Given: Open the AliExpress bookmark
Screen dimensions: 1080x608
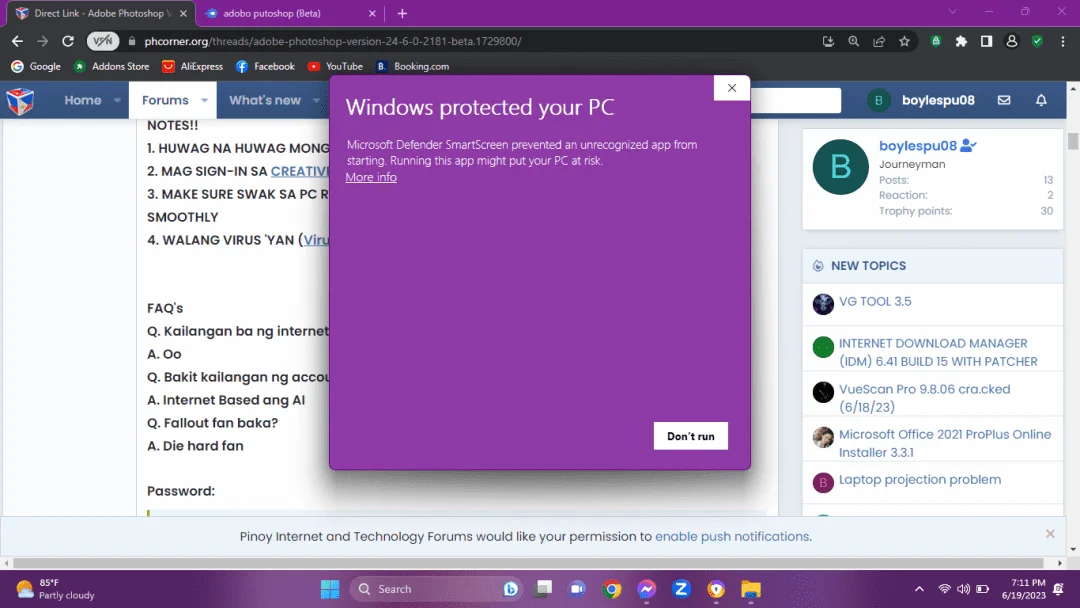Looking at the screenshot, I should (192, 67).
